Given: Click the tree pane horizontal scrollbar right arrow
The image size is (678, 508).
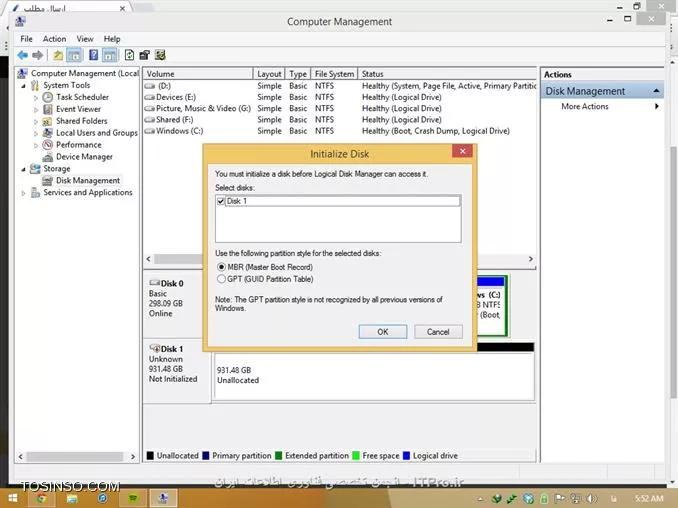Looking at the screenshot, I should 133,457.
